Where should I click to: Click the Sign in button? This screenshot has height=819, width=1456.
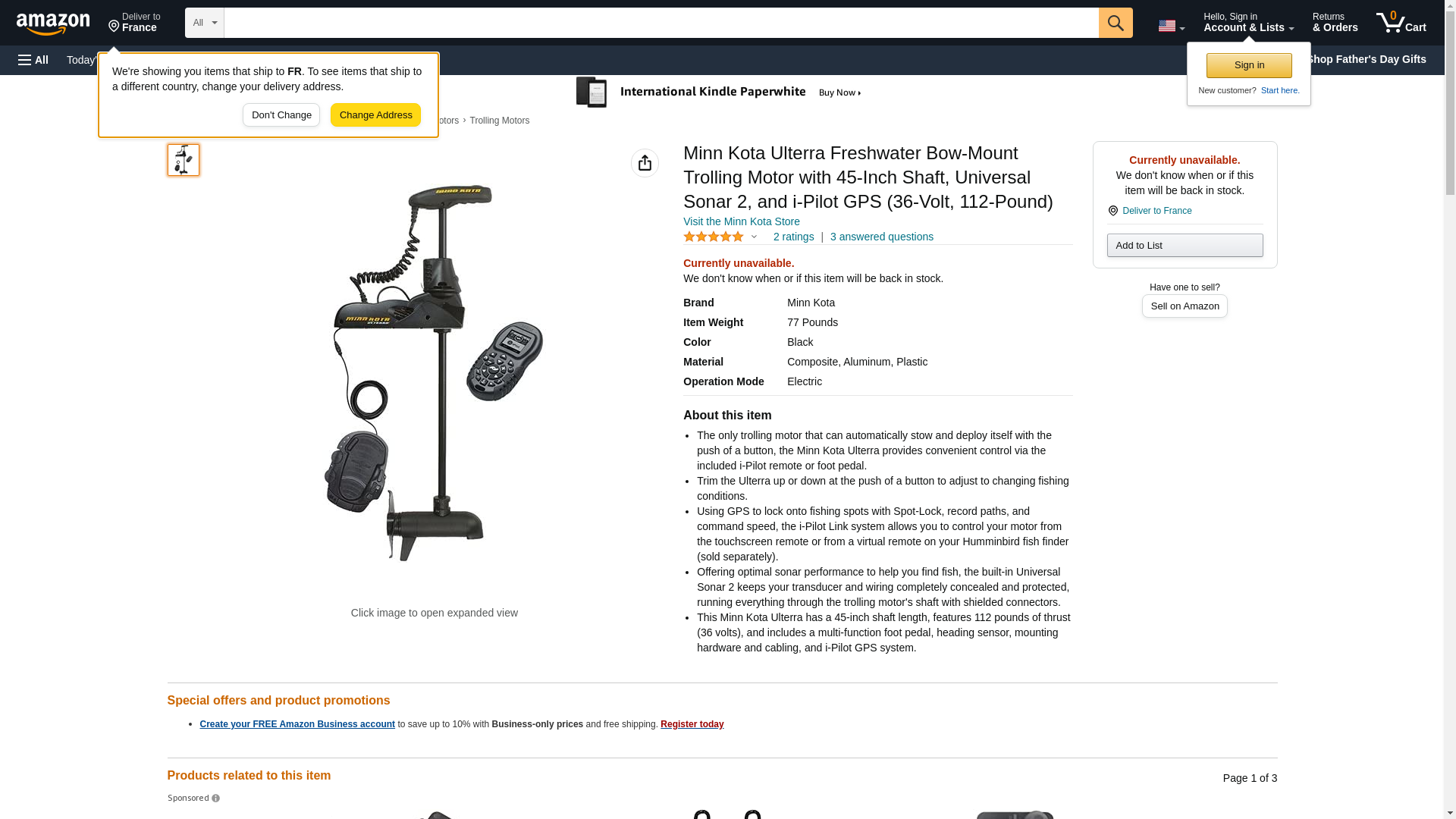tap(1249, 65)
